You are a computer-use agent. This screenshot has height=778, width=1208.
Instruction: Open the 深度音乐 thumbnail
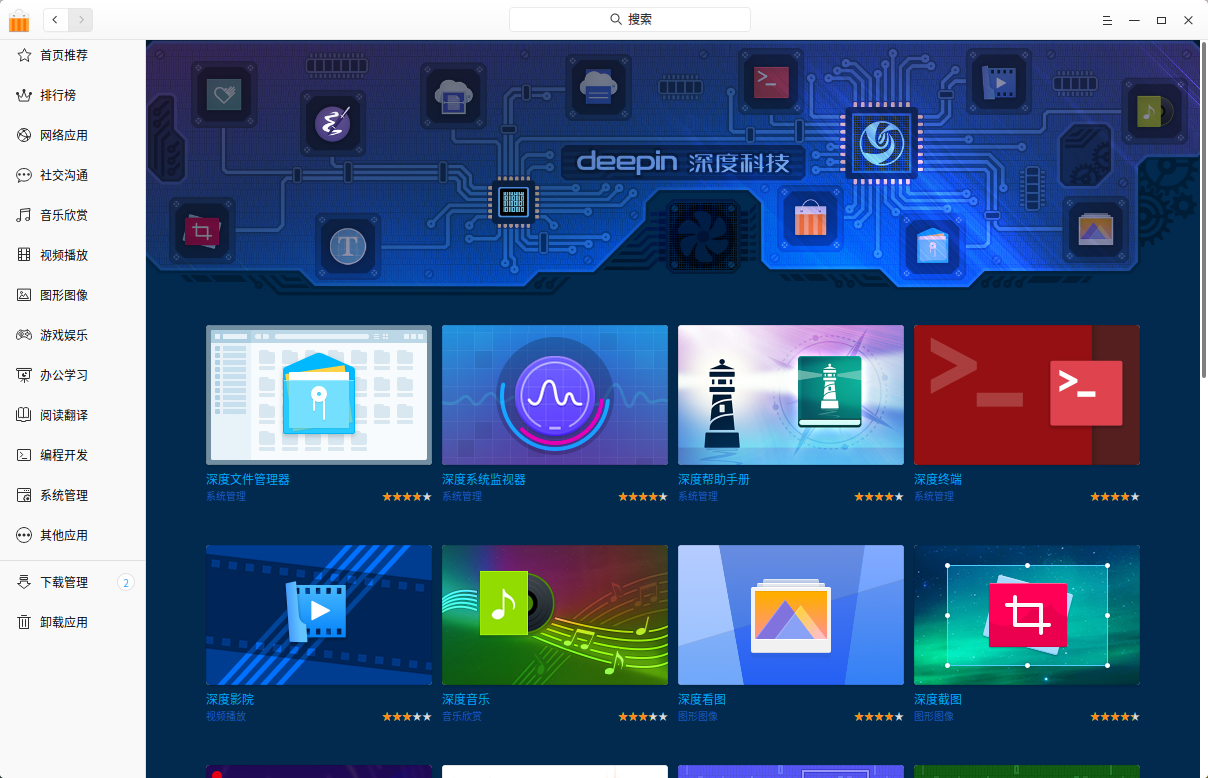pyautogui.click(x=555, y=615)
